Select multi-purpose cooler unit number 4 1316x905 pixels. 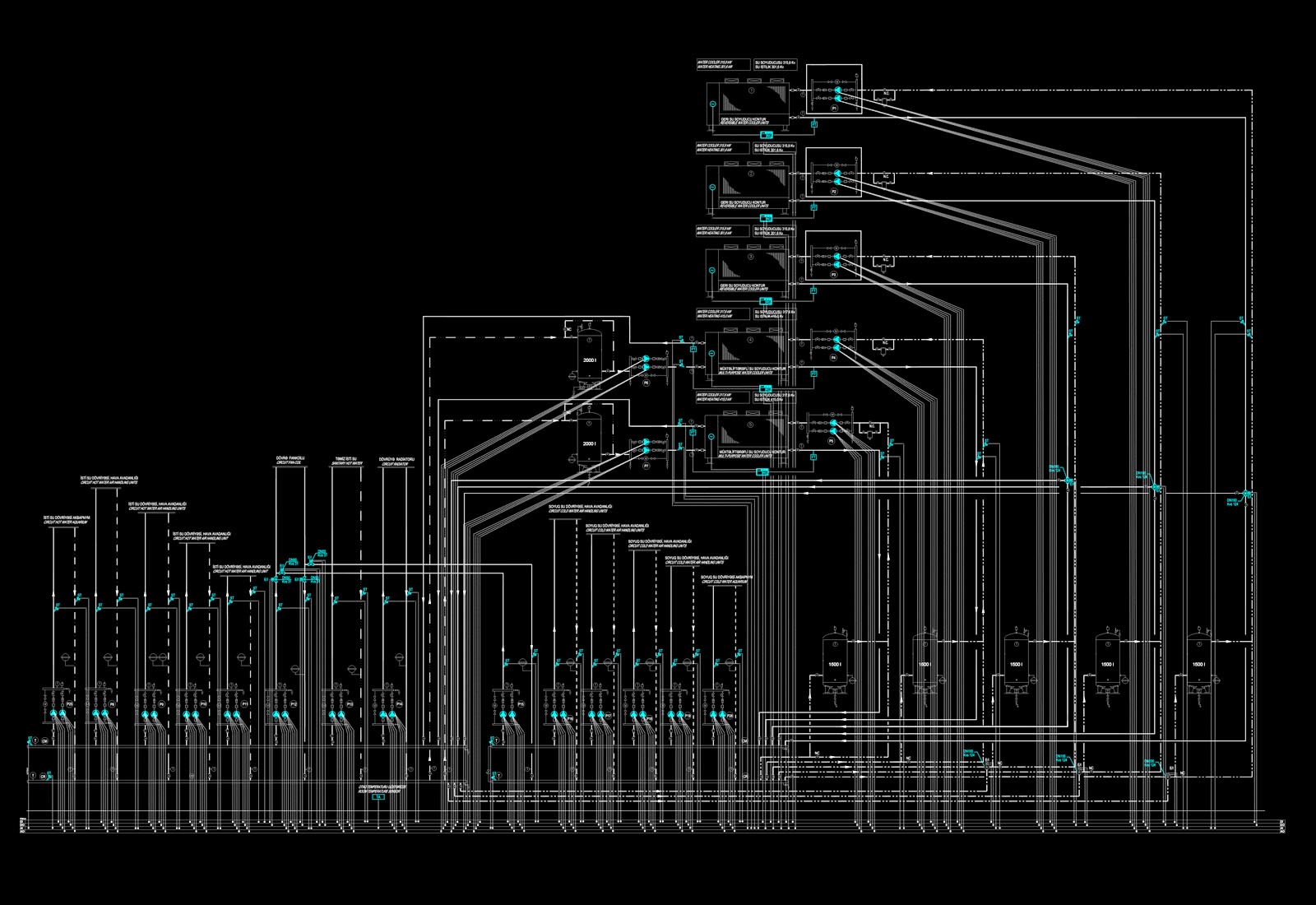click(x=746, y=354)
